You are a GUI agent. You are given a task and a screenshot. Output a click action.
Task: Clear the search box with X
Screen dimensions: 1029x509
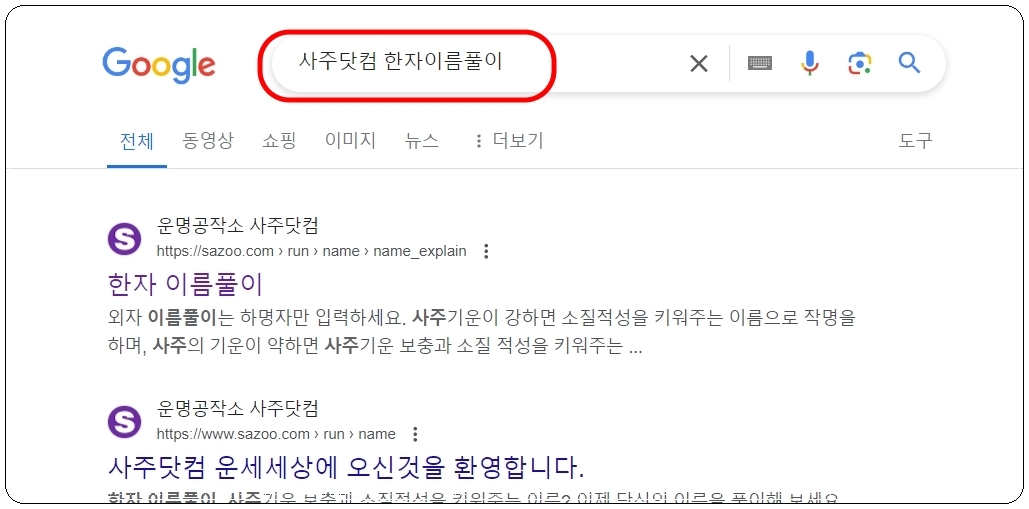[x=699, y=64]
